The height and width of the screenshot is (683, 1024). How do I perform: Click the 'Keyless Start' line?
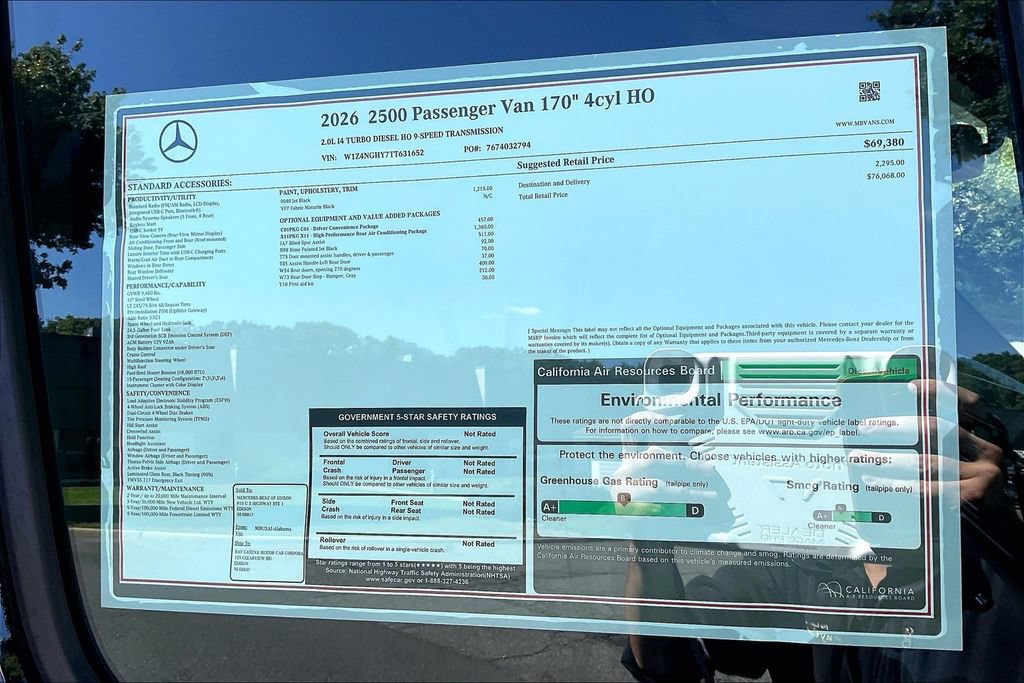[142, 224]
